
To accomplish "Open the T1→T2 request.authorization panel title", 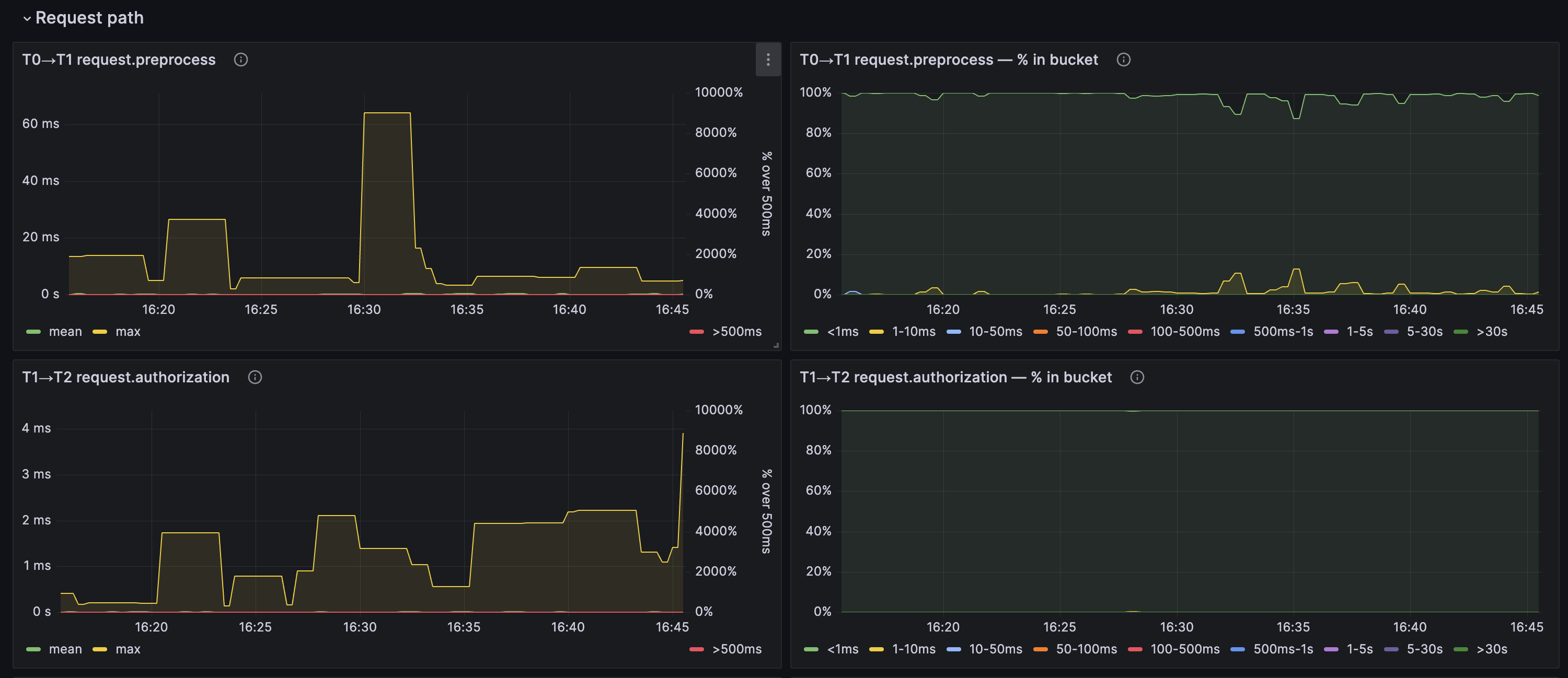I will [126, 377].
